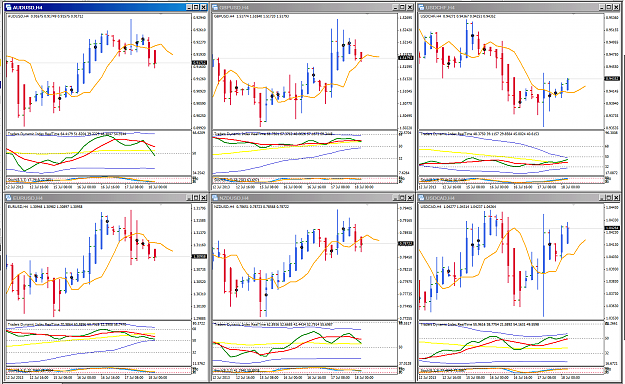Click the AUDUSD,H4 OHLC quote label

[46, 17]
